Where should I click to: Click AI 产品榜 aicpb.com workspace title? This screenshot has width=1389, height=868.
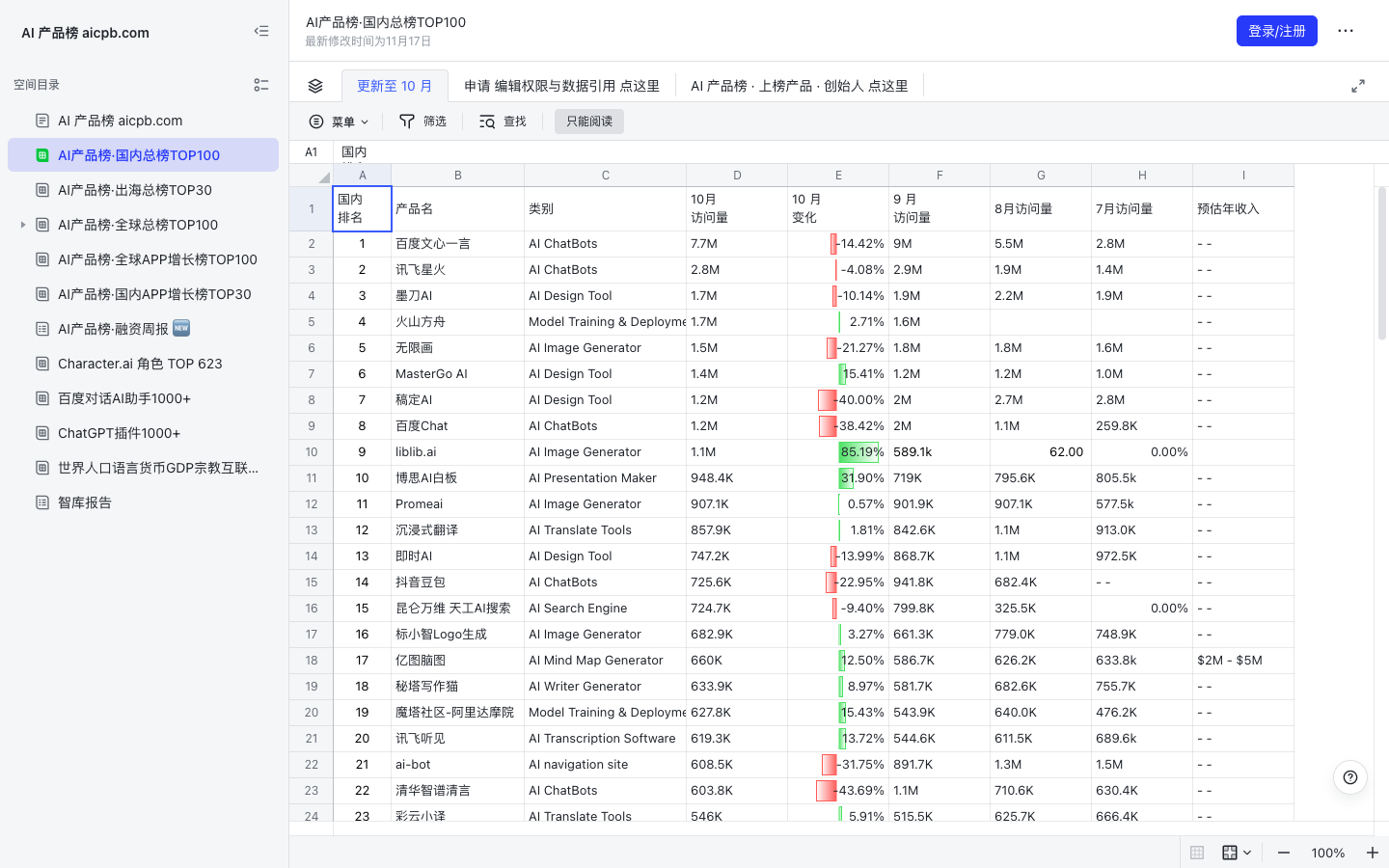(86, 32)
